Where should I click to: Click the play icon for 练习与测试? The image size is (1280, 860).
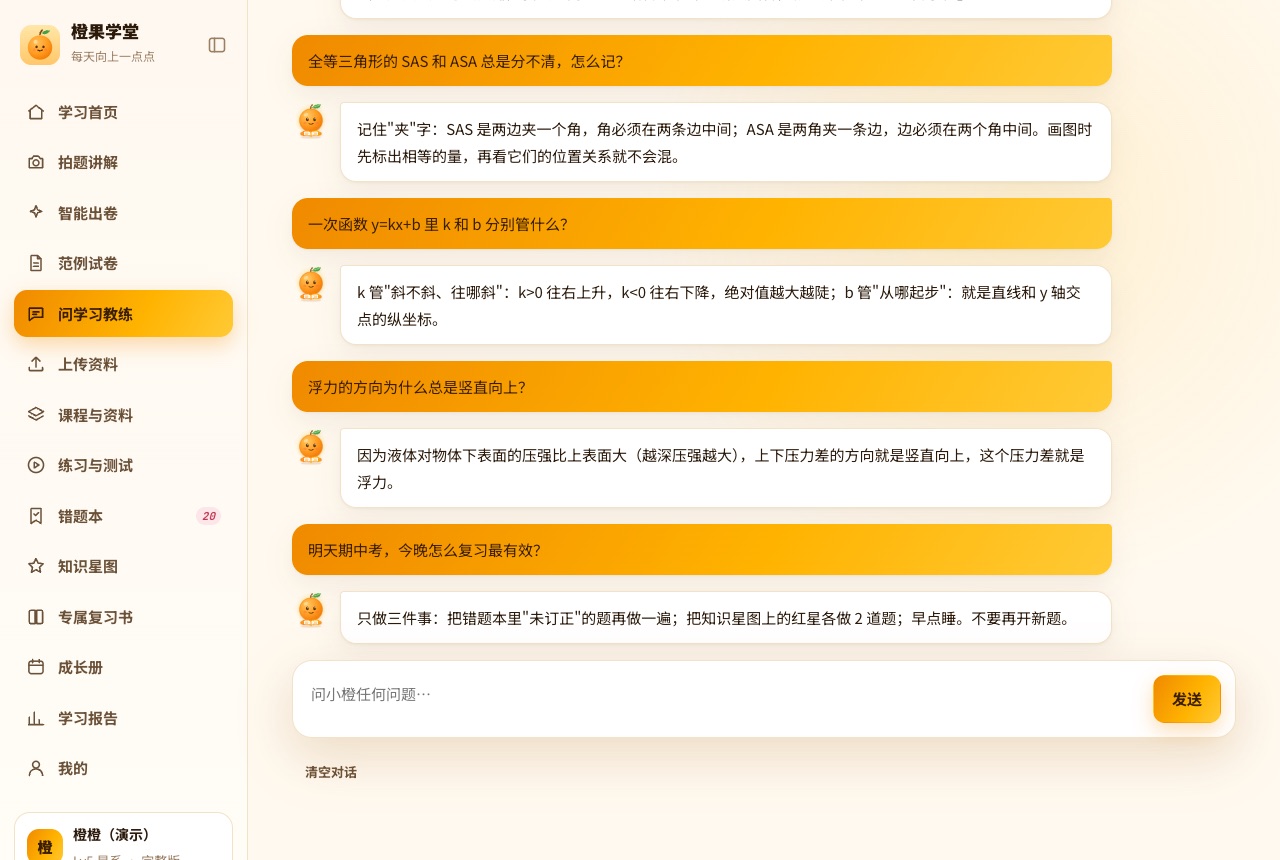pos(36,465)
